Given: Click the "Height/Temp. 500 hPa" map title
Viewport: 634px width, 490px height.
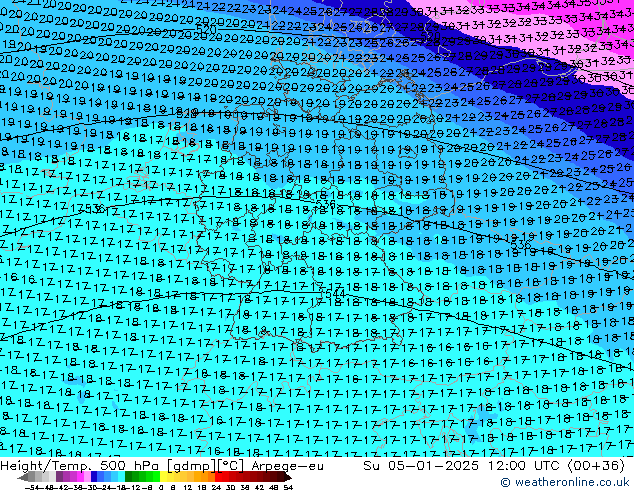Looking at the screenshot, I should pyautogui.click(x=80, y=466).
